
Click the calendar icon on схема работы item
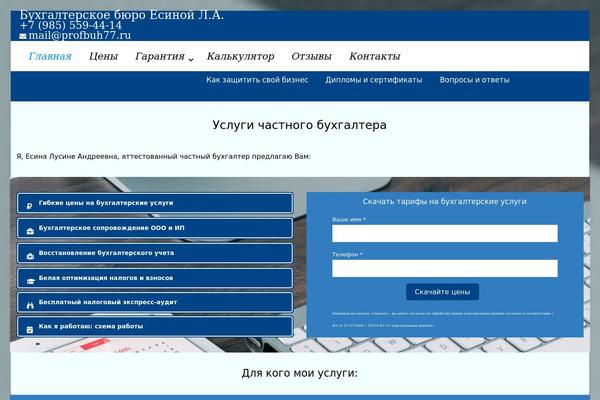30,330
